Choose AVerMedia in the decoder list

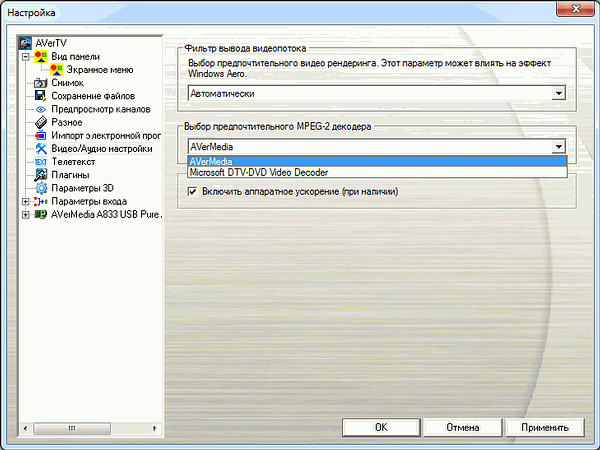coord(377,161)
